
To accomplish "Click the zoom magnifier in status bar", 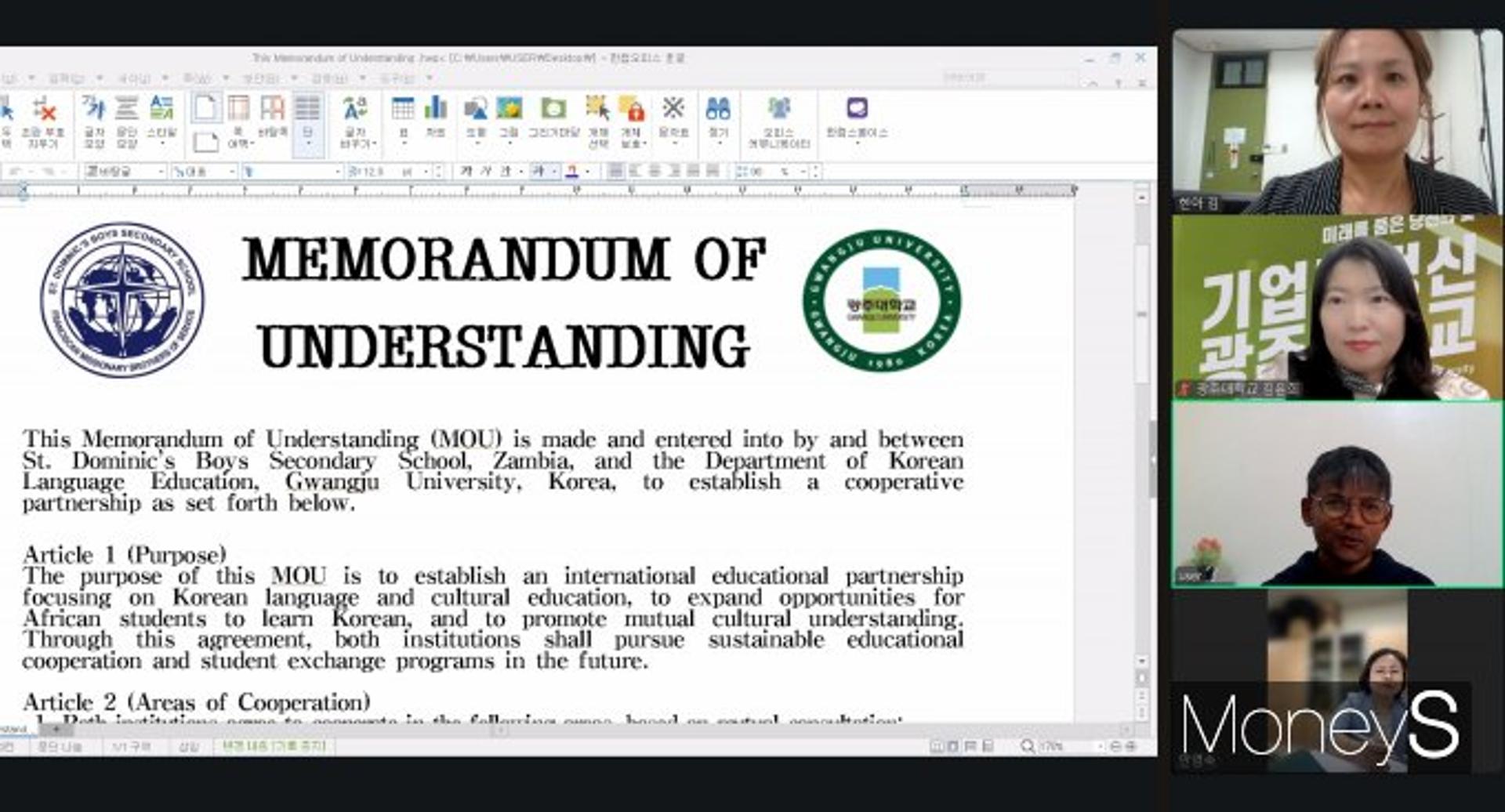I will [x=1028, y=746].
